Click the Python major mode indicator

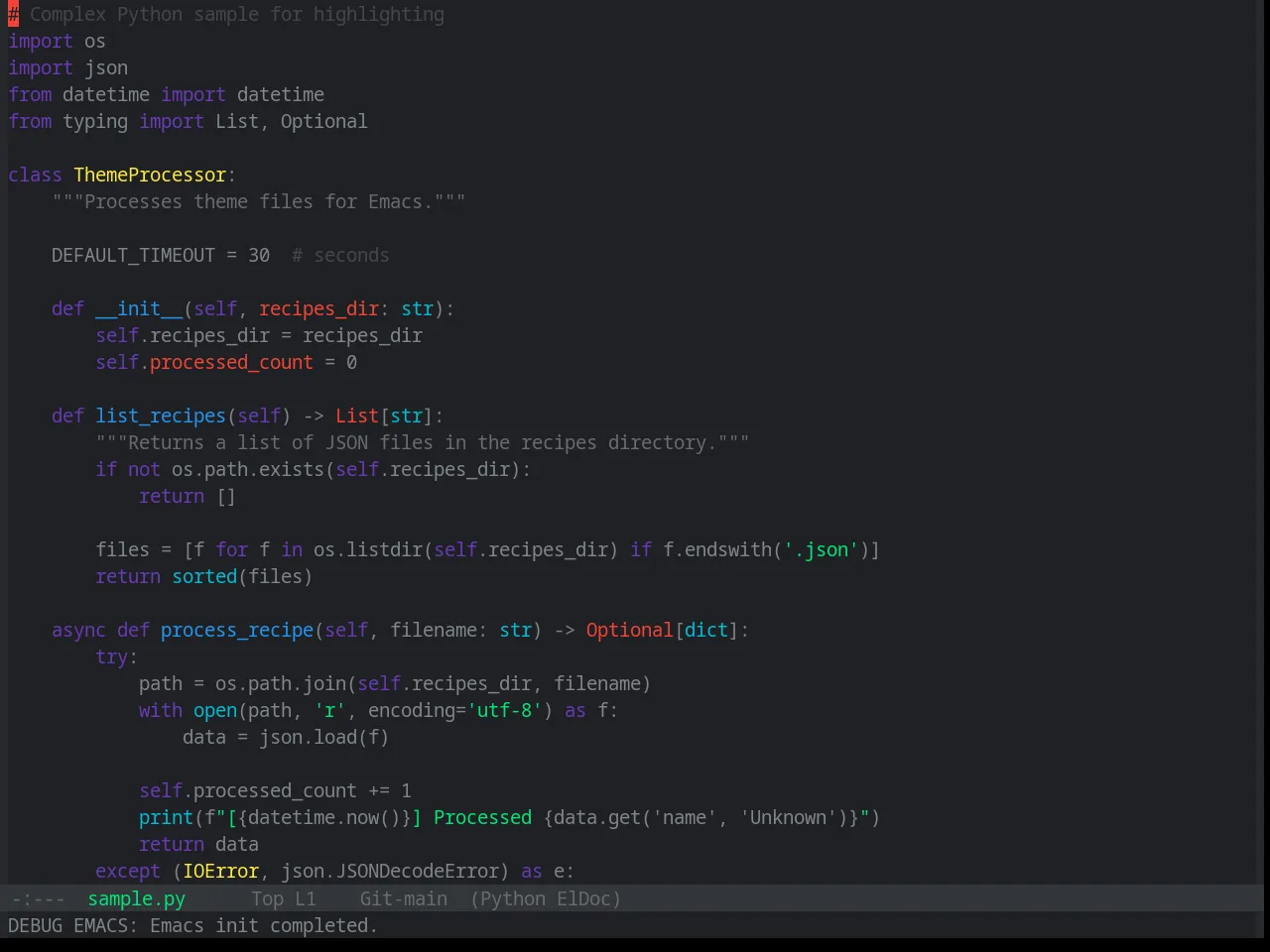pos(513,898)
